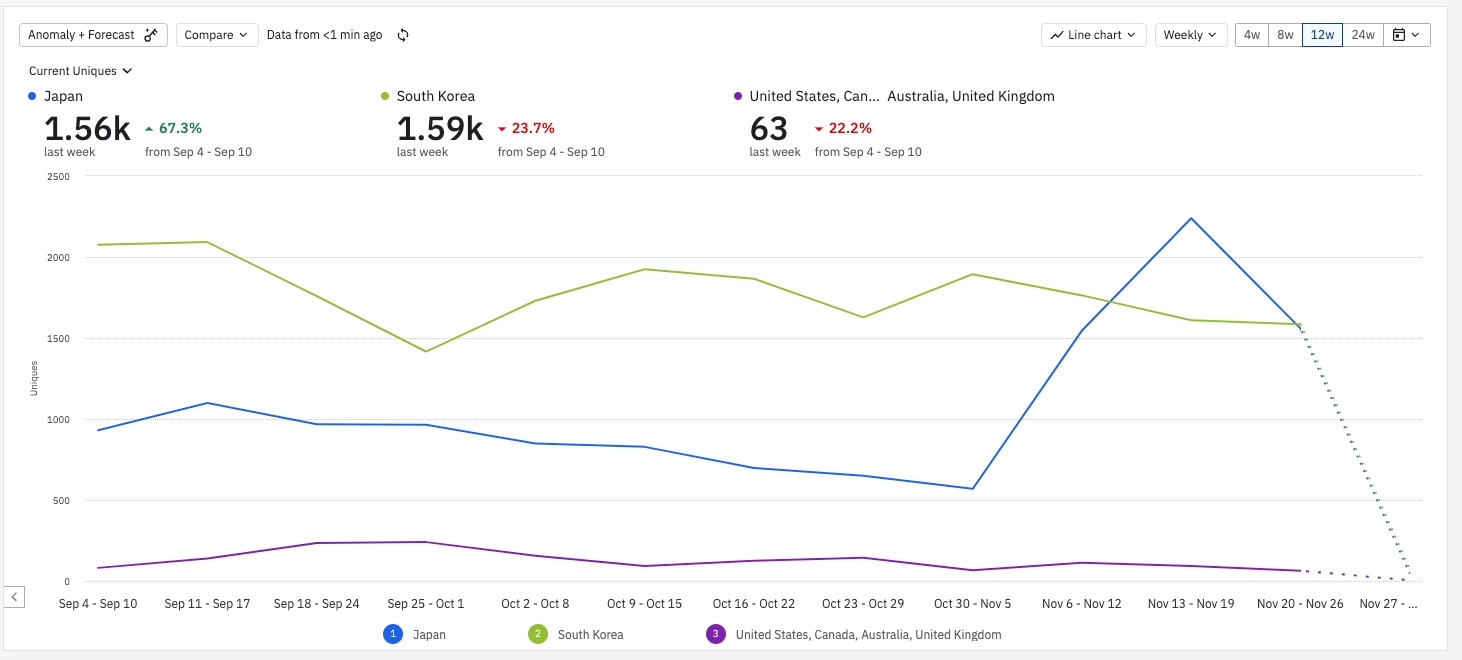1462x660 pixels.
Task: Click the blue Japan dot in header
Action: pyautogui.click(x=33, y=96)
